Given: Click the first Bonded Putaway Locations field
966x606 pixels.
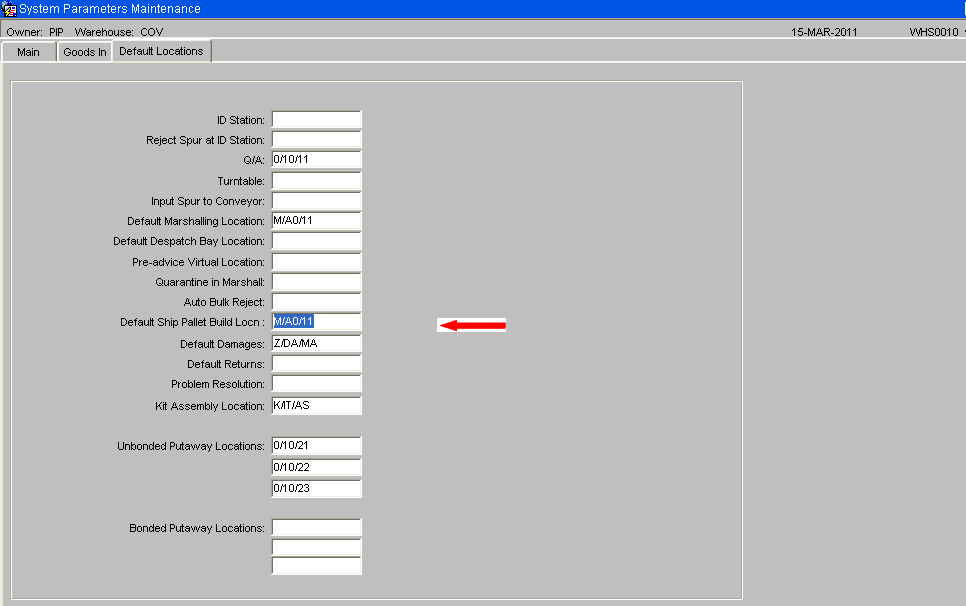Looking at the screenshot, I should [x=317, y=527].
